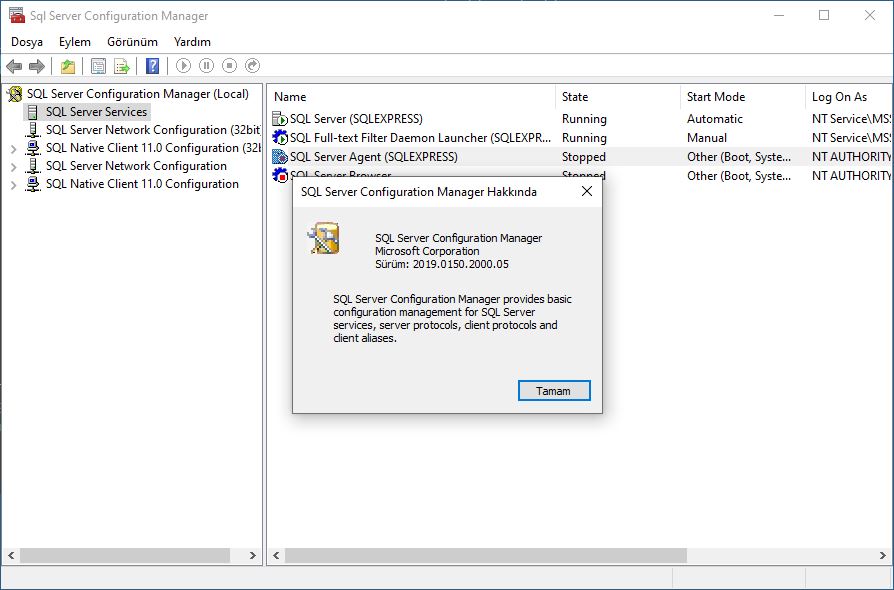Click the SQL Native Client 11.0 (32bit) tree icon
This screenshot has height=590, width=894.
tap(34, 148)
